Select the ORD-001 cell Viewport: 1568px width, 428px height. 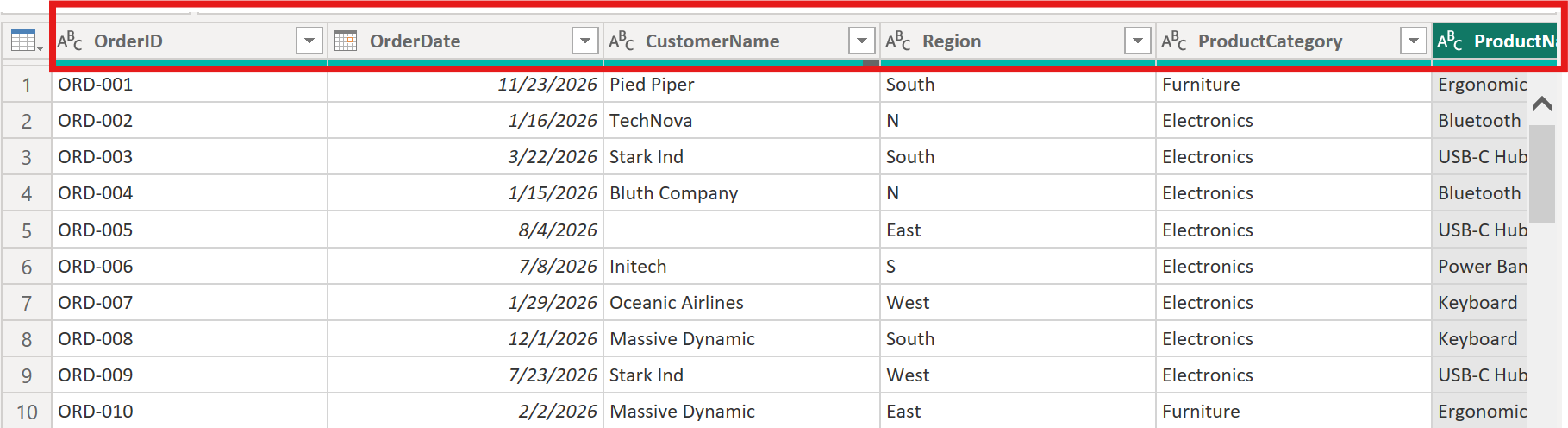190,85
